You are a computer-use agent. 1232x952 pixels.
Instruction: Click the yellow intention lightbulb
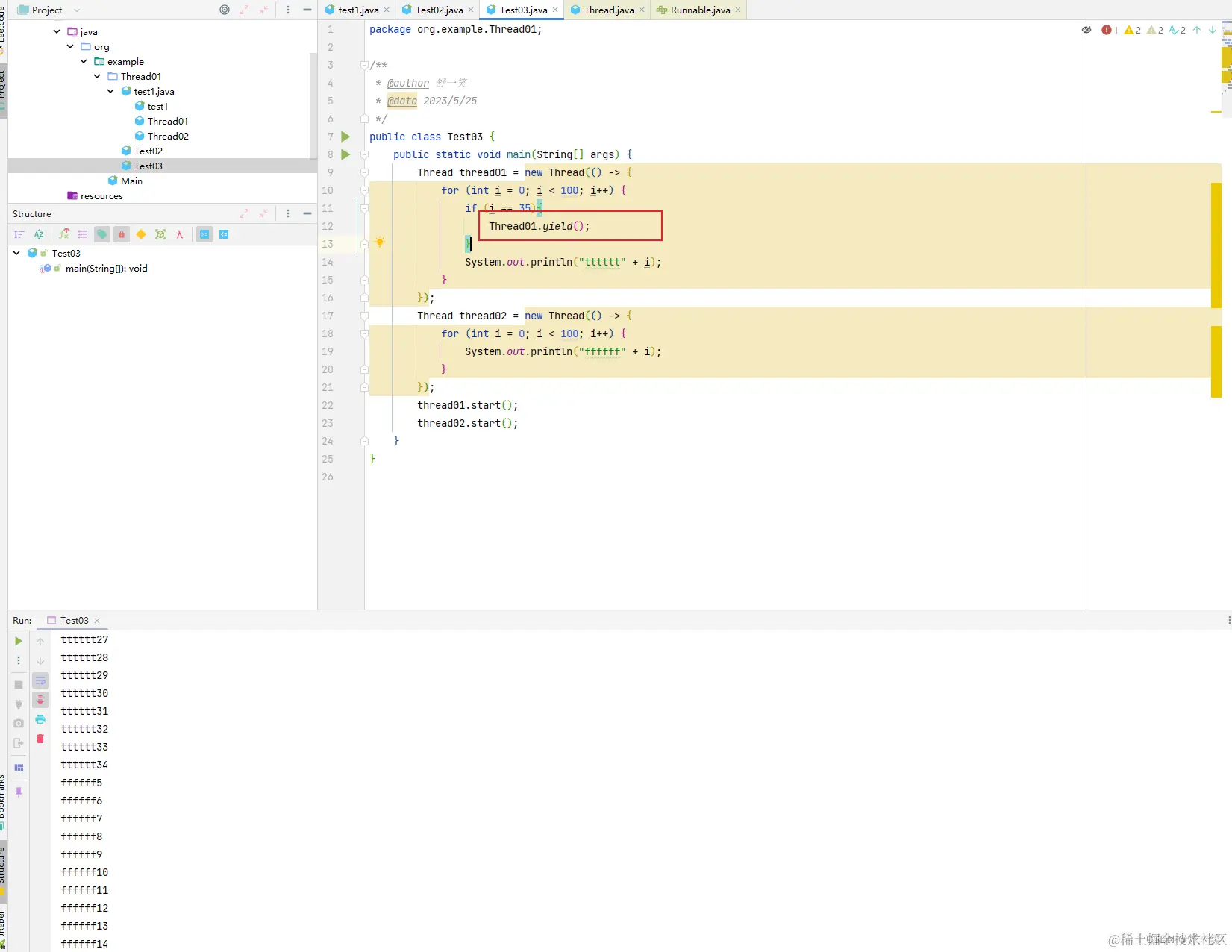(x=380, y=242)
